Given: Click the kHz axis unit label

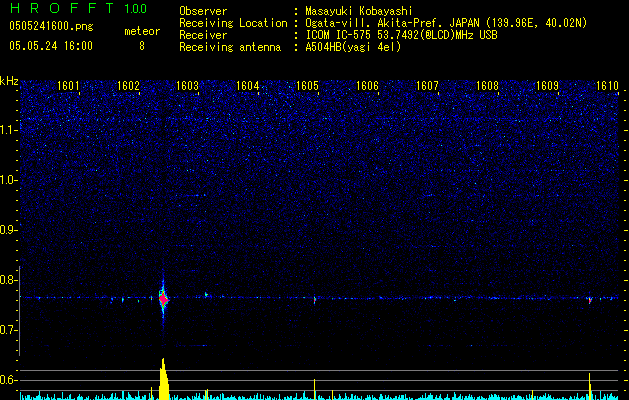Looking at the screenshot, I should 9,81.
